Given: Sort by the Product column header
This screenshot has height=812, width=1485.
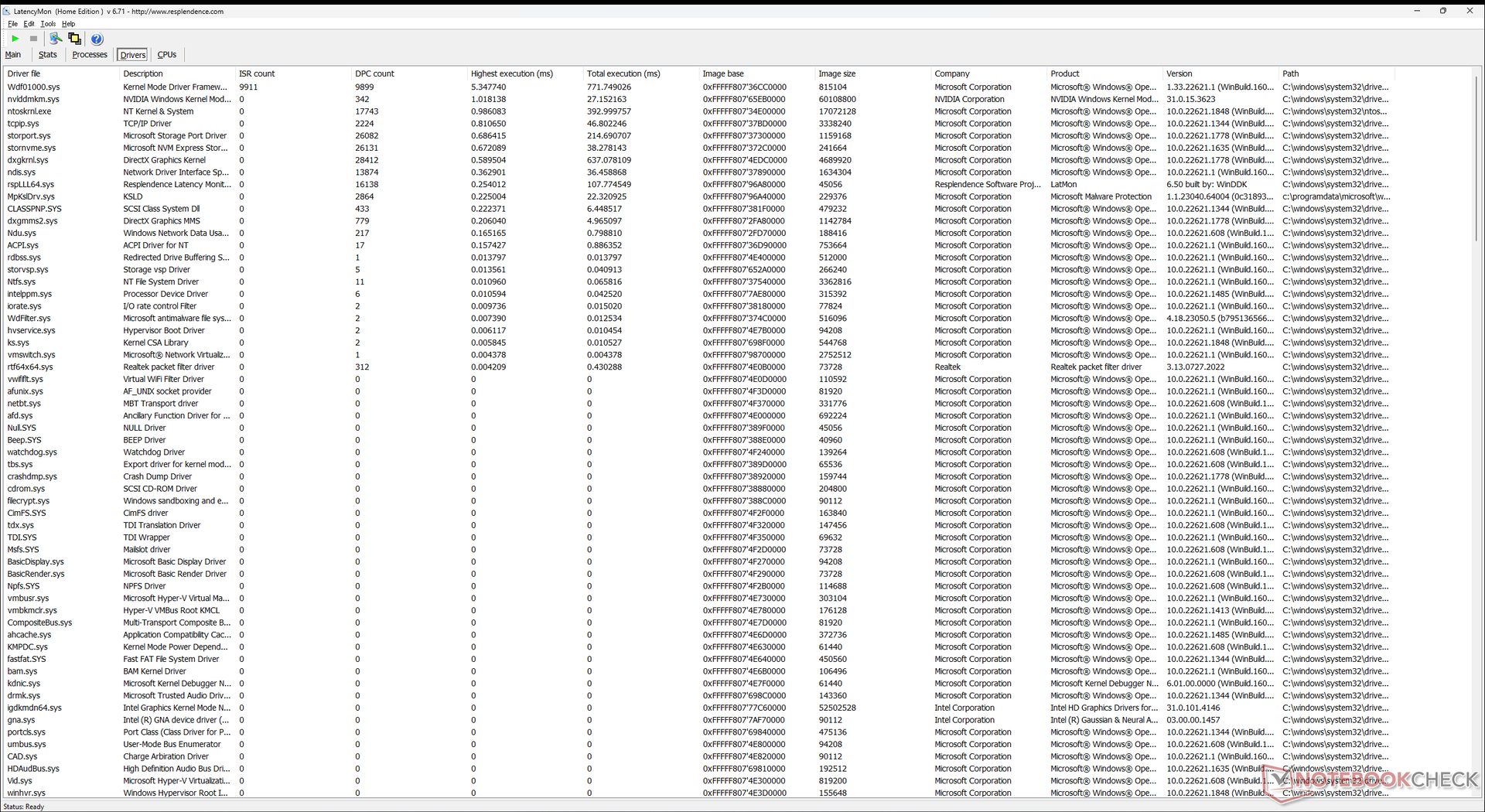Looking at the screenshot, I should 1106,73.
